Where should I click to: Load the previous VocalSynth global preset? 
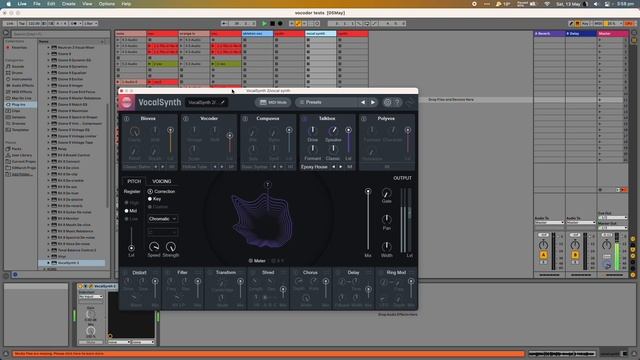click(363, 102)
